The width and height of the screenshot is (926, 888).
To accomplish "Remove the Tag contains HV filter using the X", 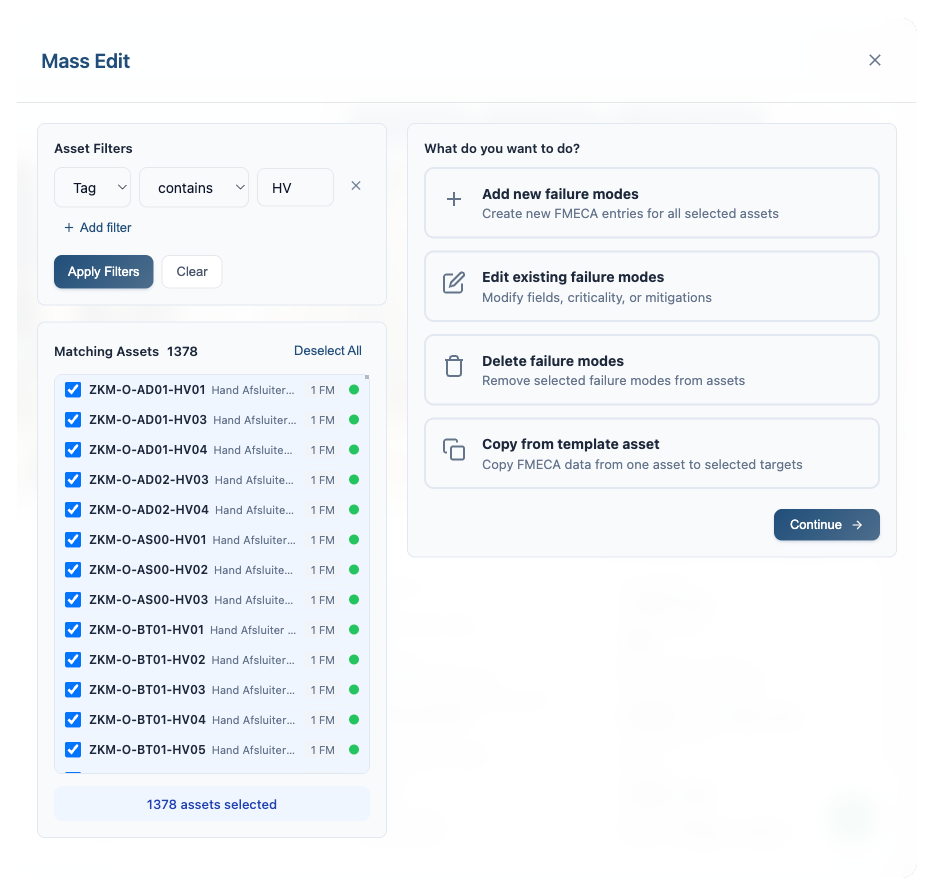I will pyautogui.click(x=355, y=185).
